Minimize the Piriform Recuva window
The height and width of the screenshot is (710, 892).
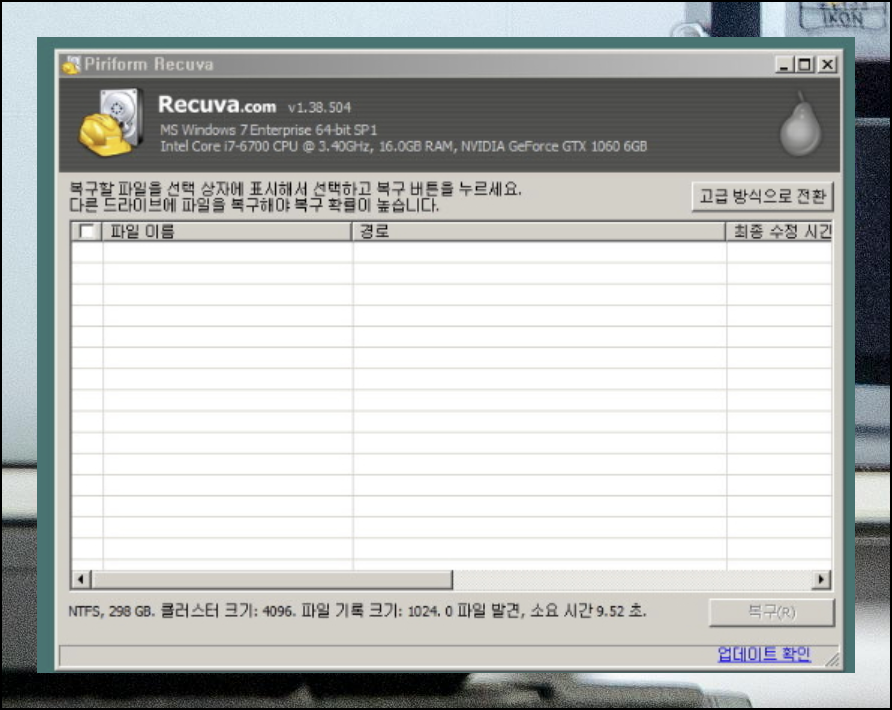click(x=784, y=65)
